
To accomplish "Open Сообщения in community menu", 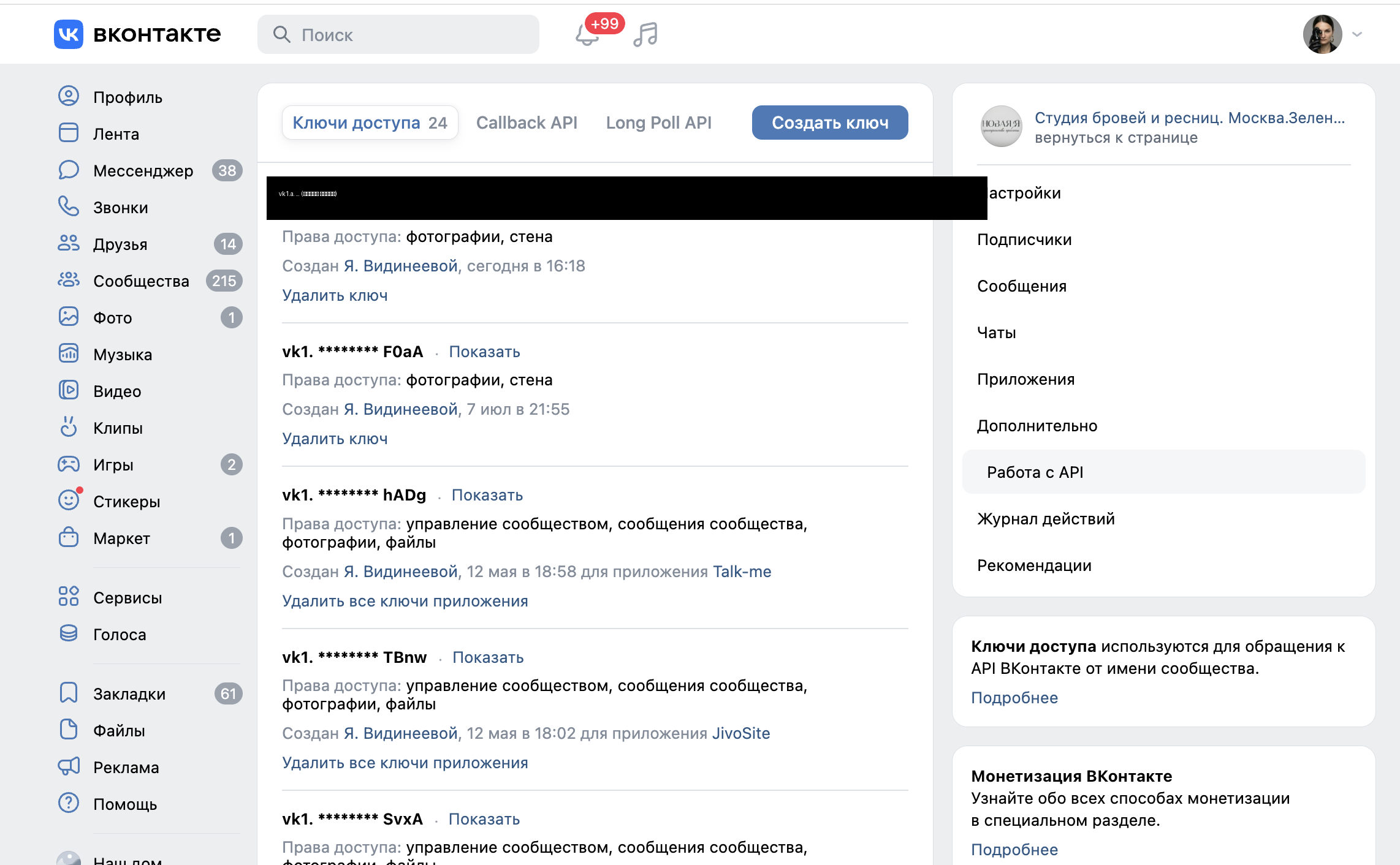I will pos(1022,286).
